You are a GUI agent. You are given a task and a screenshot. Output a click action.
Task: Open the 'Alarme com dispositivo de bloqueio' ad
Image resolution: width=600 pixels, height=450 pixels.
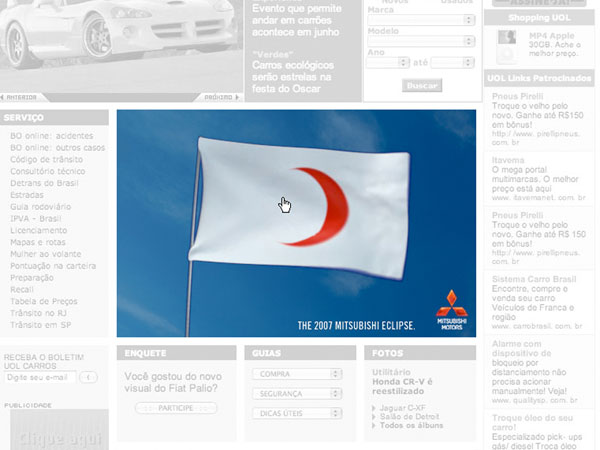point(535,372)
